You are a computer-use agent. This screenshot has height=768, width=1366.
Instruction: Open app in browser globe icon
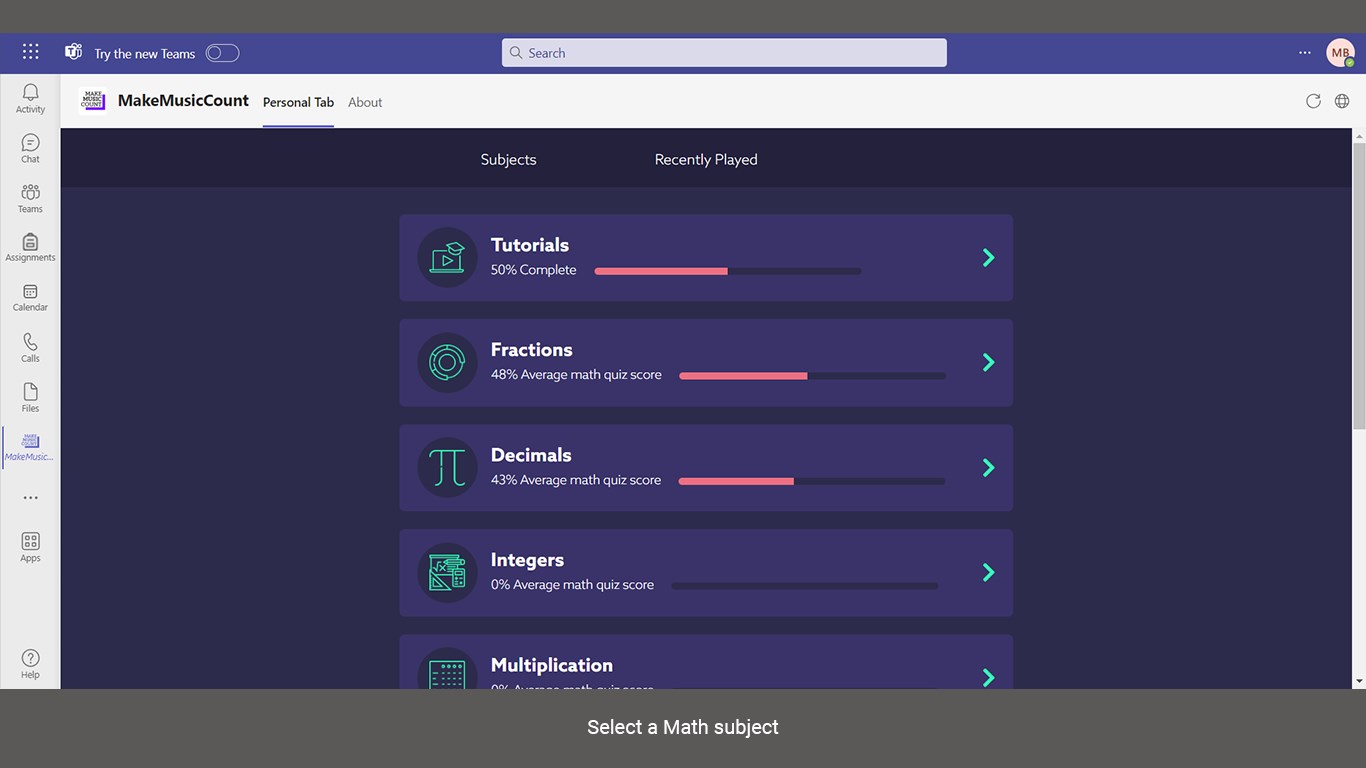(1342, 101)
